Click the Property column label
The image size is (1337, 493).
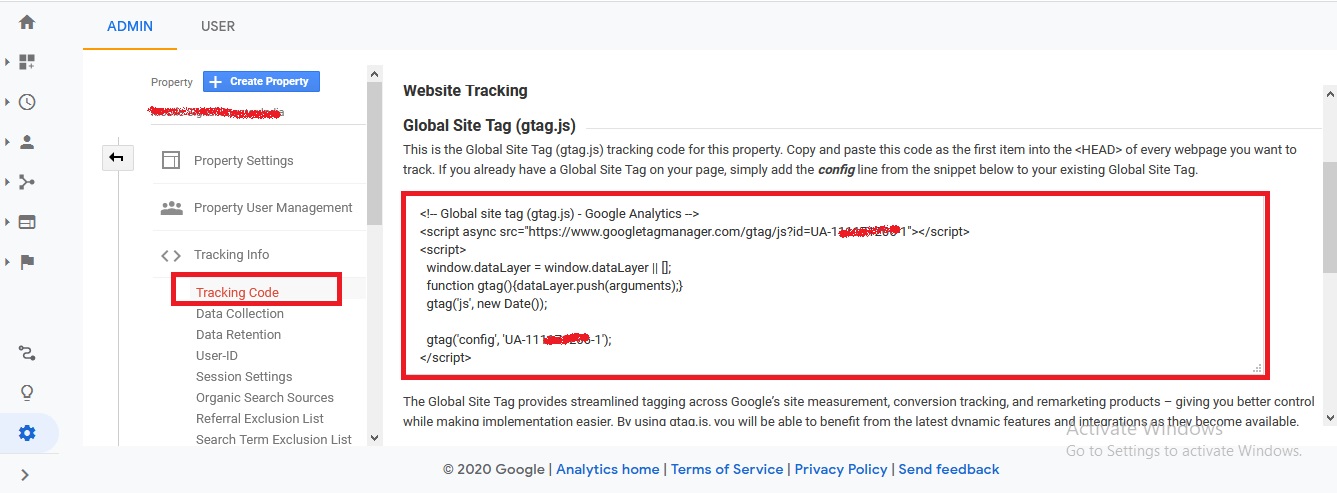click(172, 82)
